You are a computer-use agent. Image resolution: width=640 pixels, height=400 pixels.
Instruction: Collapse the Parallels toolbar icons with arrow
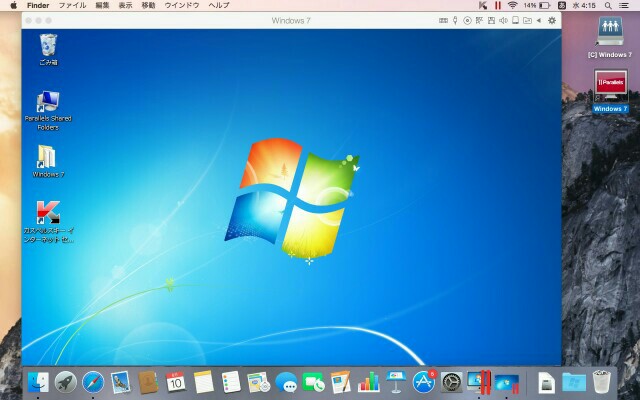[539, 20]
